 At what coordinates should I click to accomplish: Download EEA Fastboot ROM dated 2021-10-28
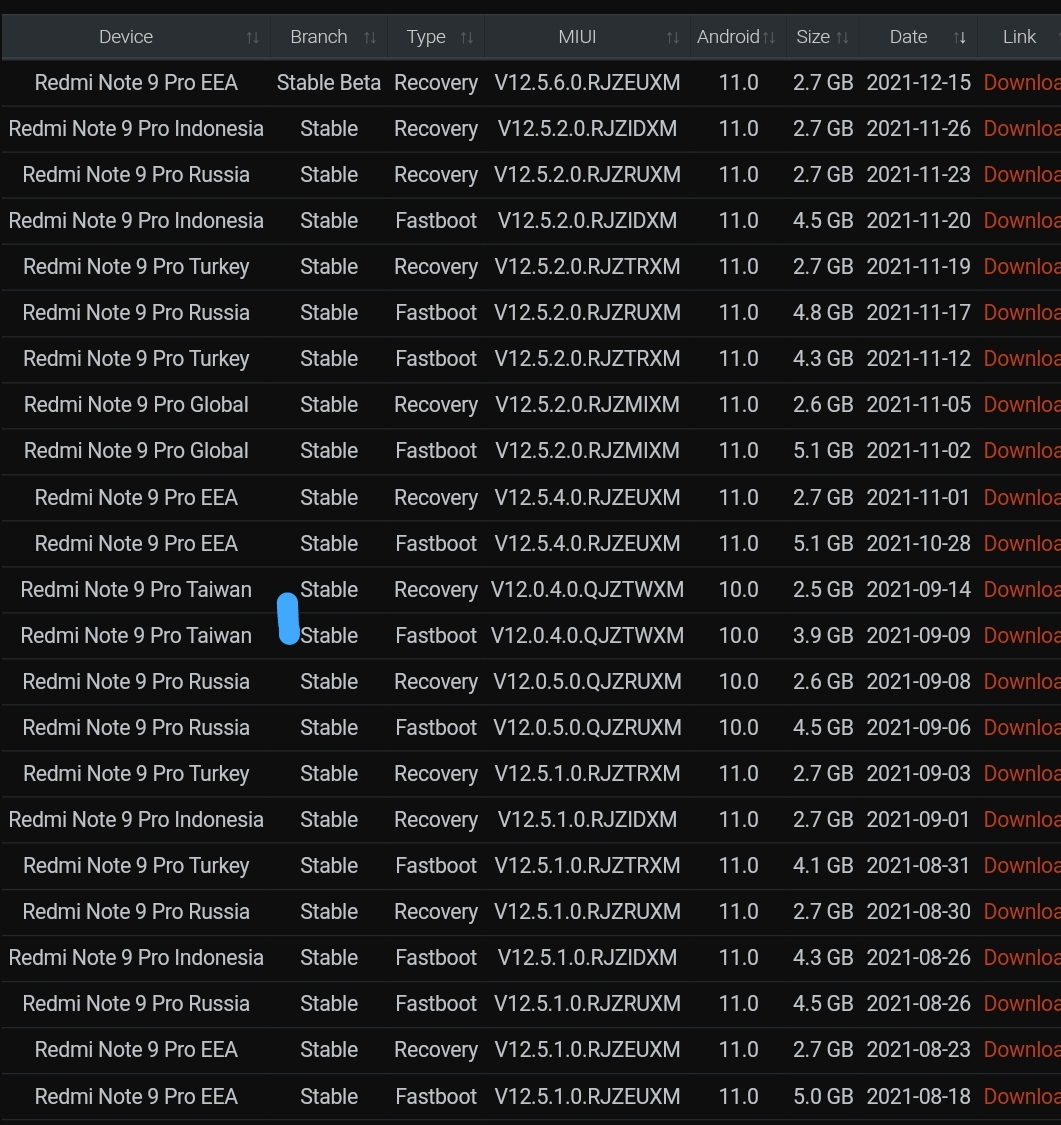click(x=1022, y=543)
